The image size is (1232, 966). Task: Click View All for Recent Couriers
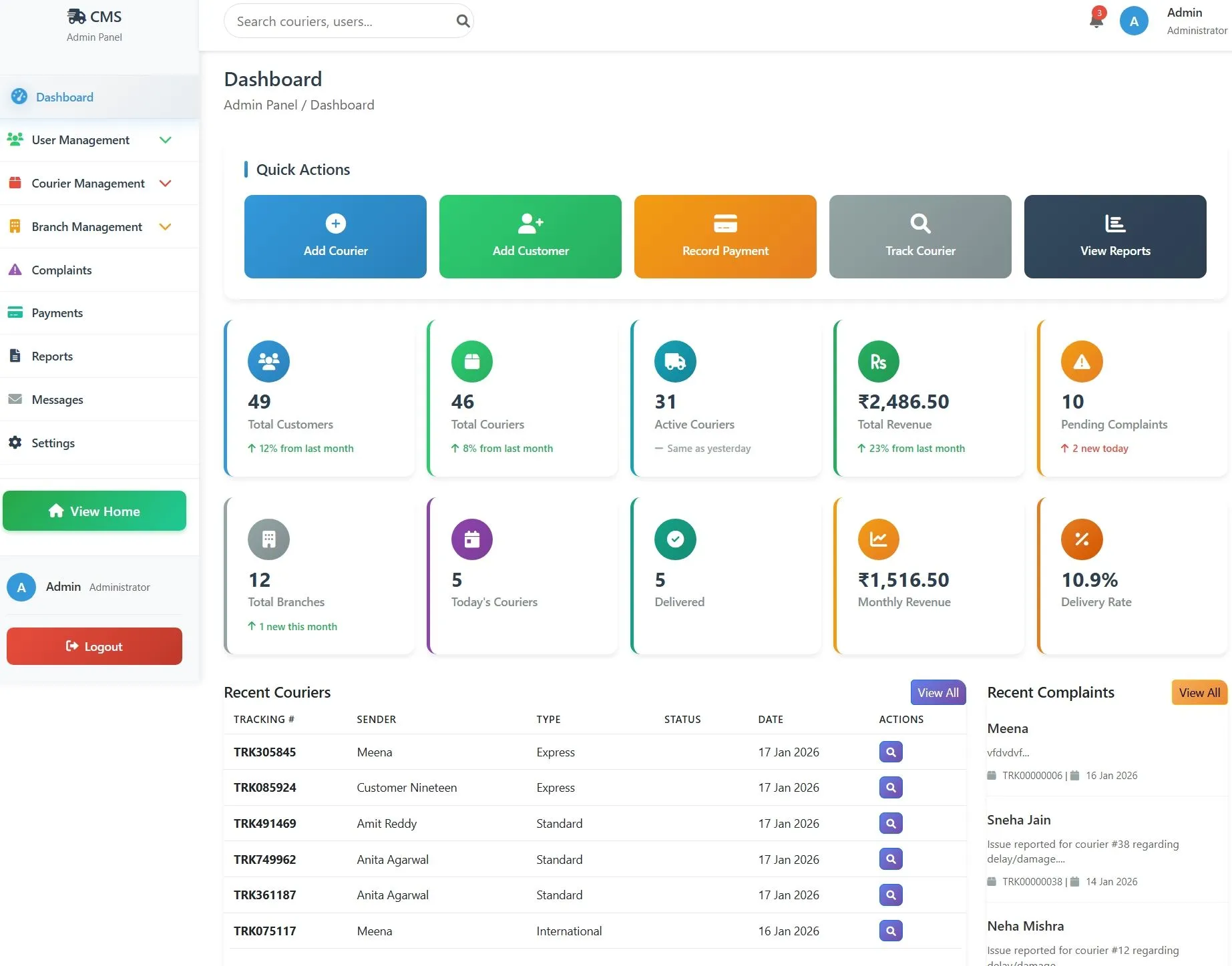tap(938, 692)
